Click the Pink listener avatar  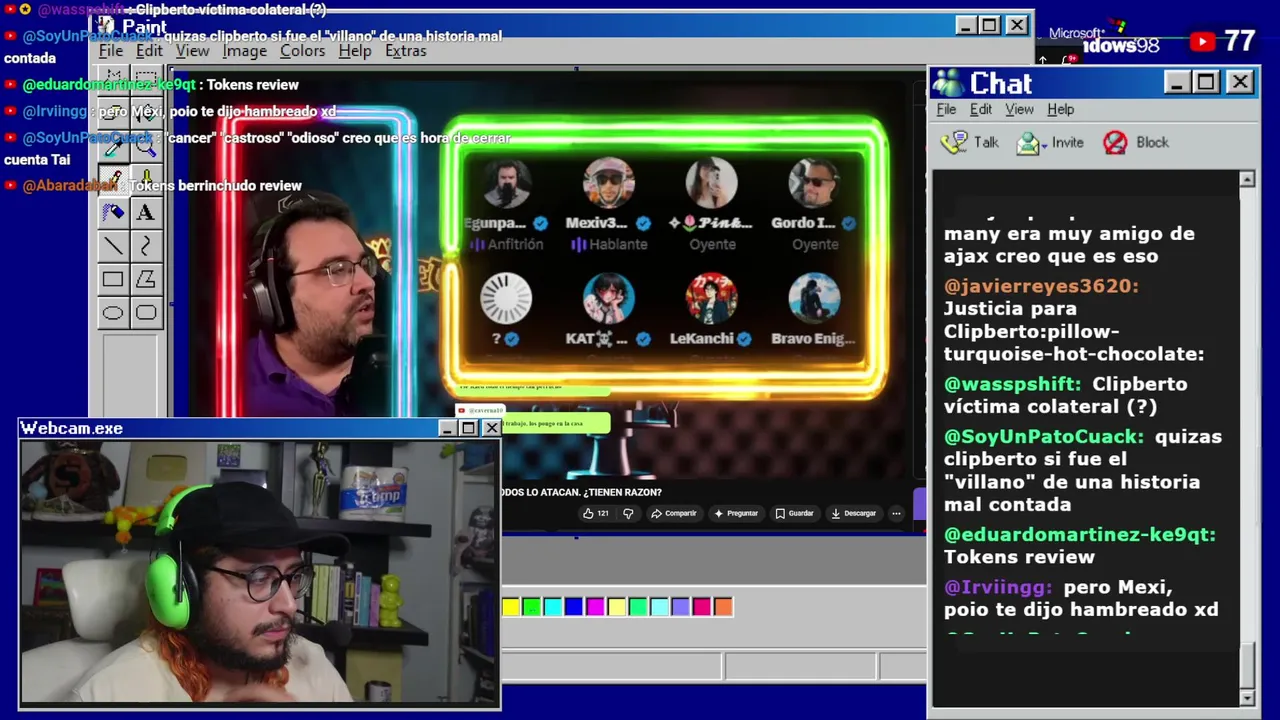tap(711, 183)
